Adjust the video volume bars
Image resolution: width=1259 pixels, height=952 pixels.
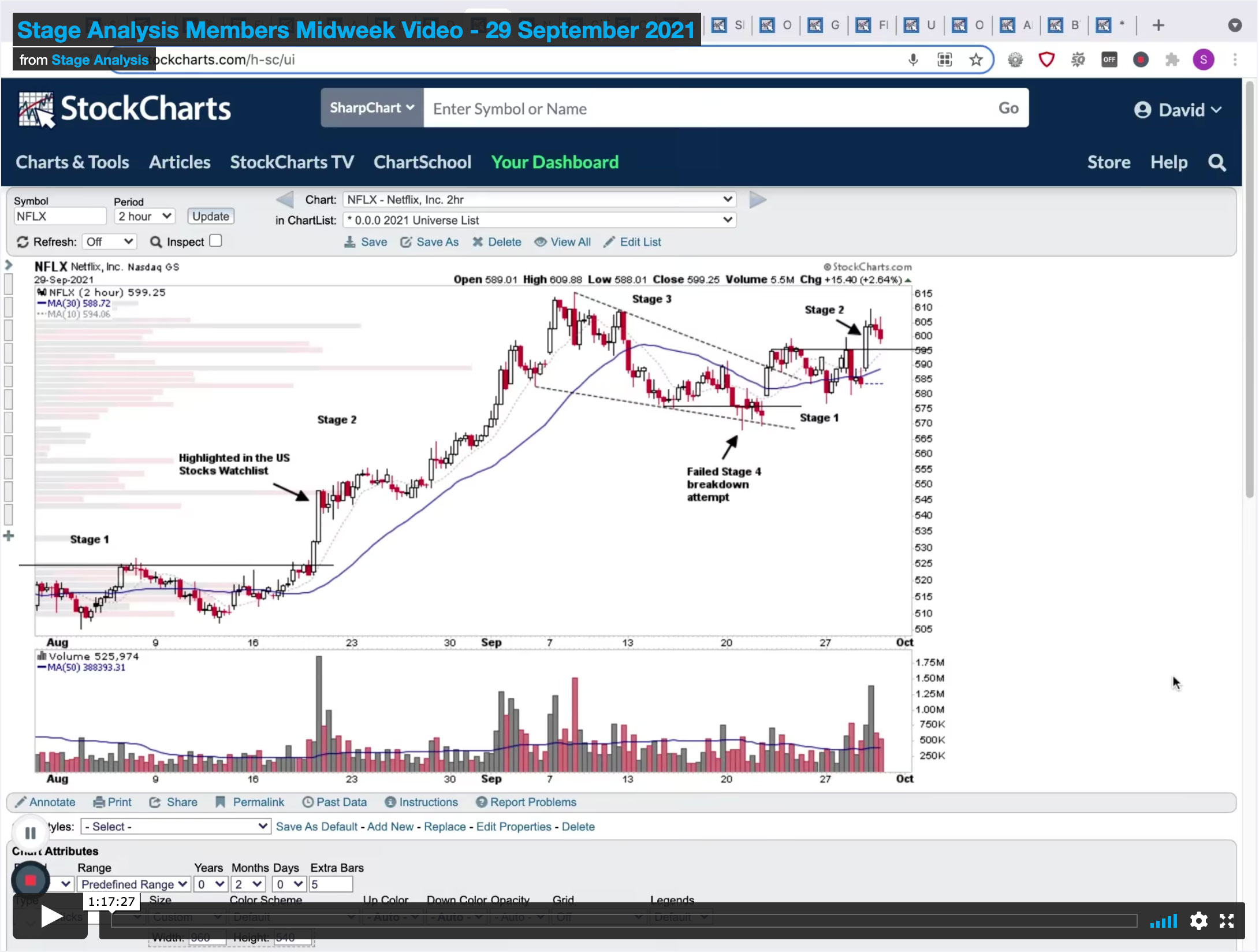1163,921
